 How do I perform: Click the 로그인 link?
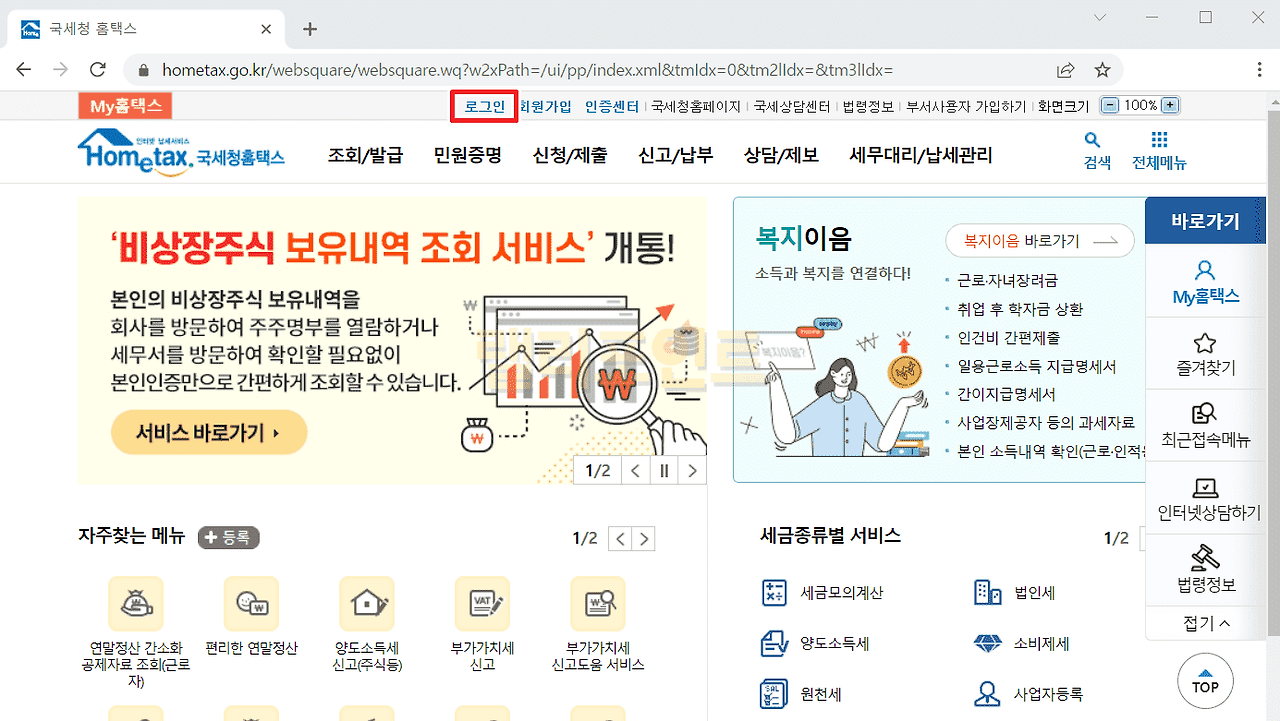485,106
